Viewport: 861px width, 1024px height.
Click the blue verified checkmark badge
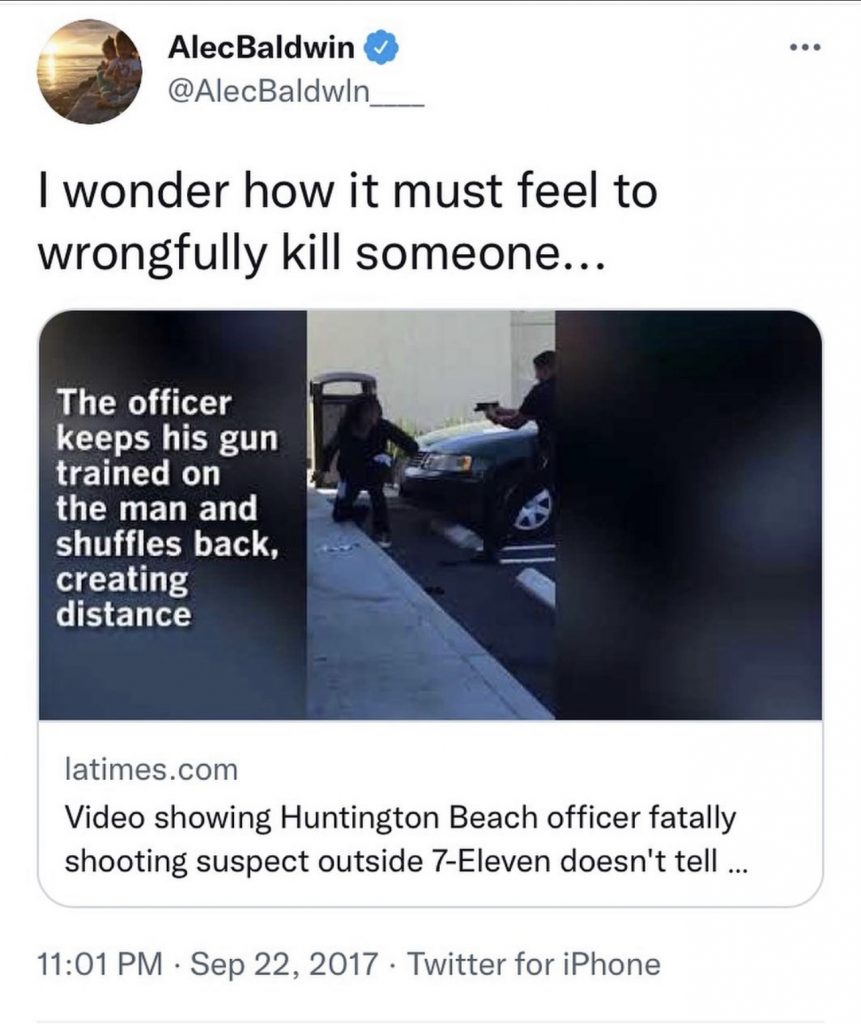(384, 48)
